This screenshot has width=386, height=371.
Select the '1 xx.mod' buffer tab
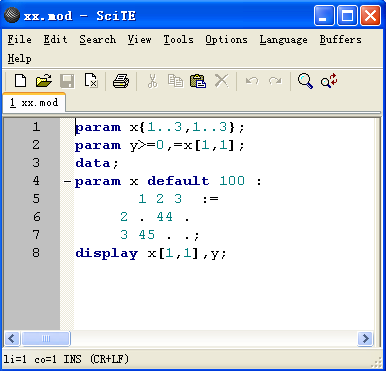34,102
